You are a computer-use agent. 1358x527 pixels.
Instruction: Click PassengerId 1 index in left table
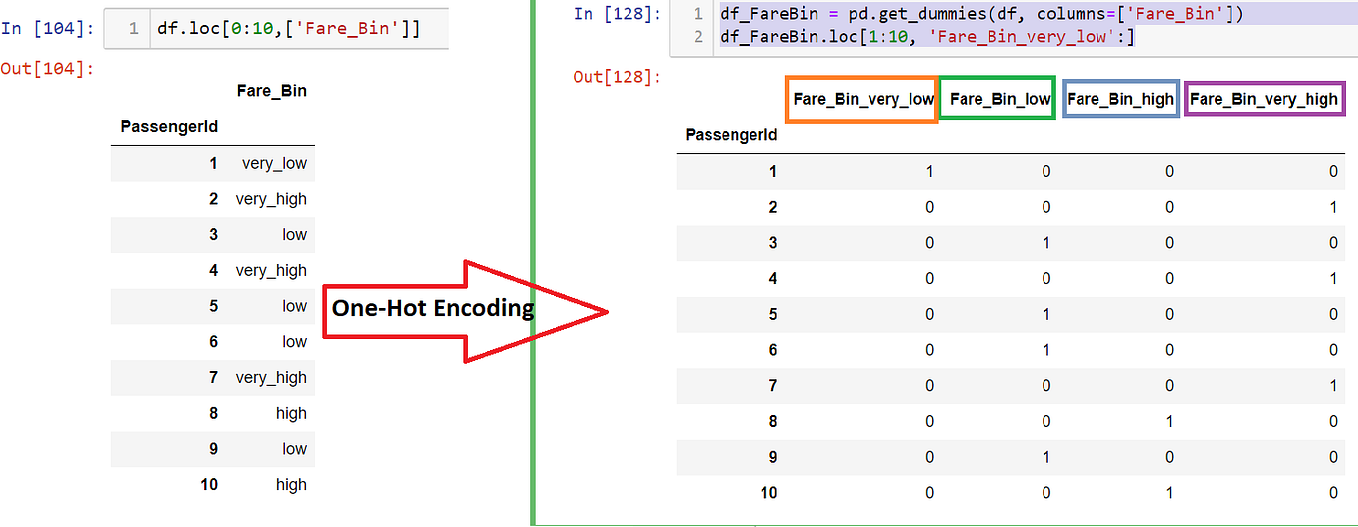coord(213,163)
